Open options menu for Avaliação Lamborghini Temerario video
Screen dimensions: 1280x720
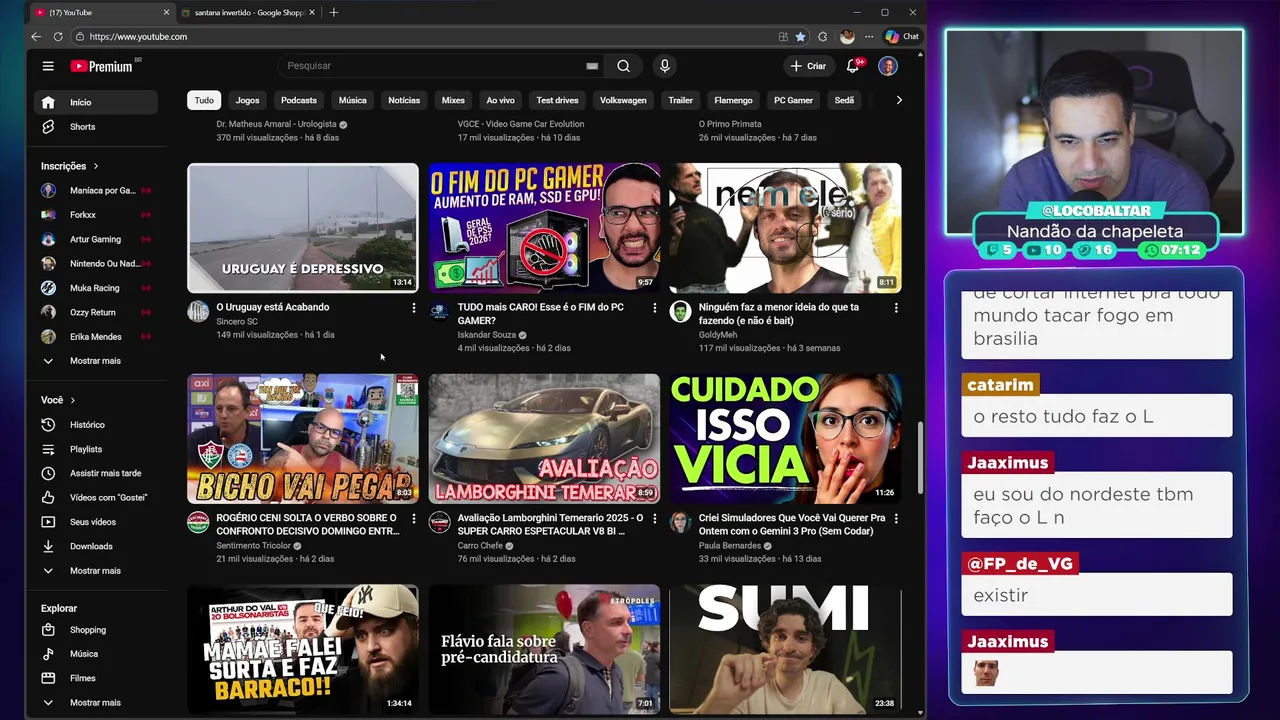(655, 519)
